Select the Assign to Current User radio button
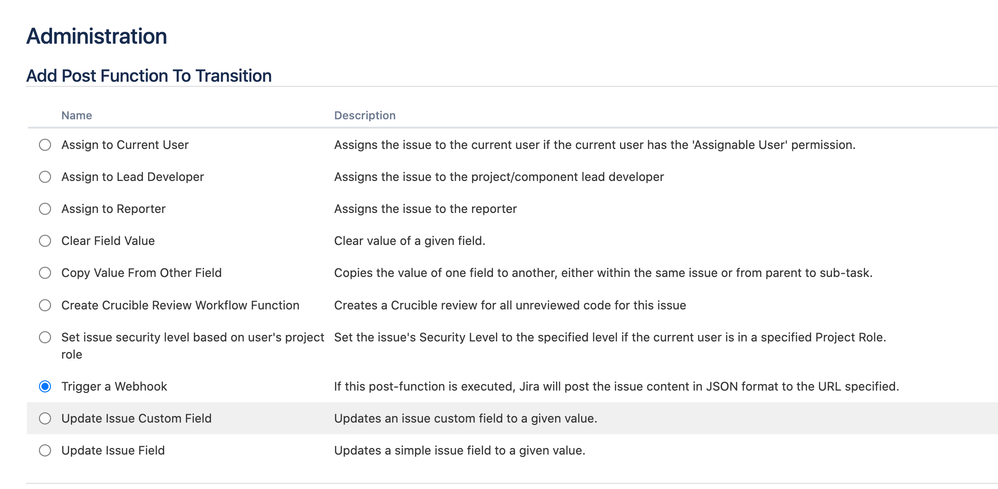The height and width of the screenshot is (489, 998). tap(45, 145)
